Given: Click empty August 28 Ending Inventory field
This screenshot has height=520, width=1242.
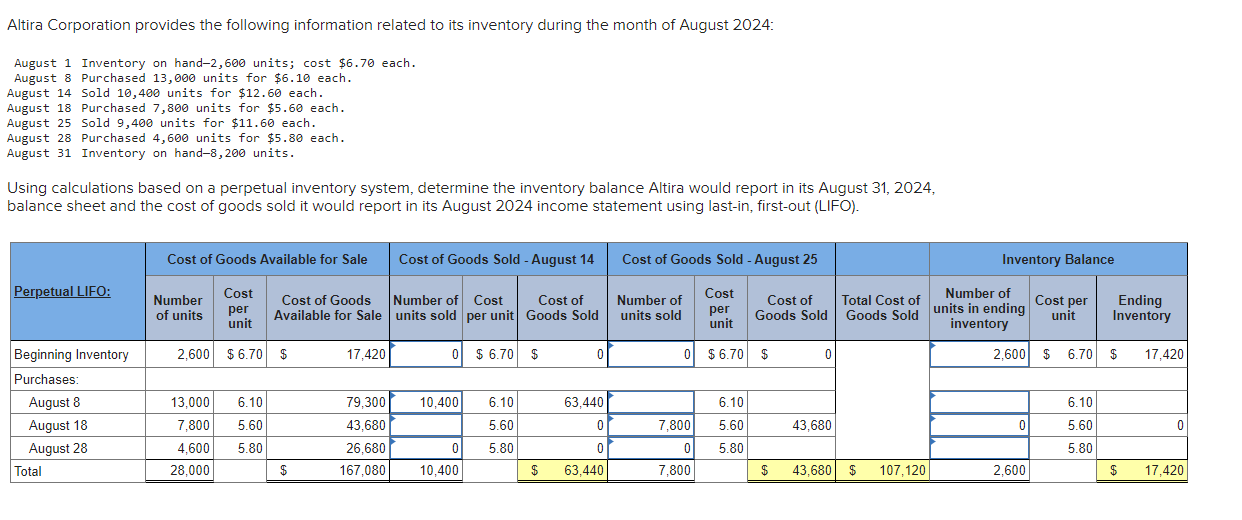Looking at the screenshot, I should point(1141,448).
